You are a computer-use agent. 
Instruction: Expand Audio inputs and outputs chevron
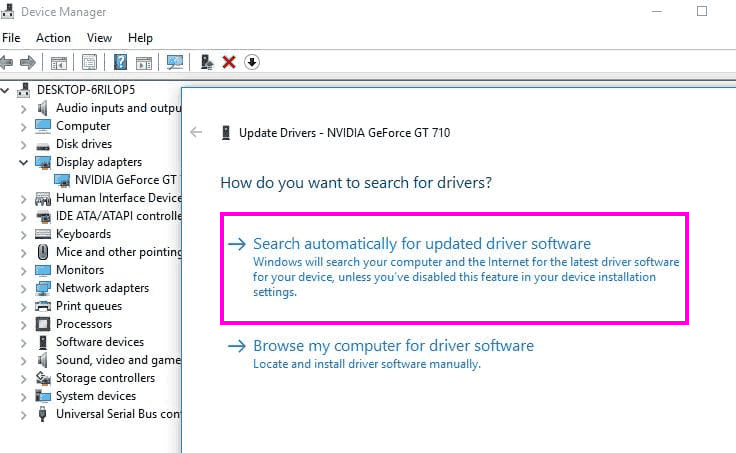click(23, 109)
